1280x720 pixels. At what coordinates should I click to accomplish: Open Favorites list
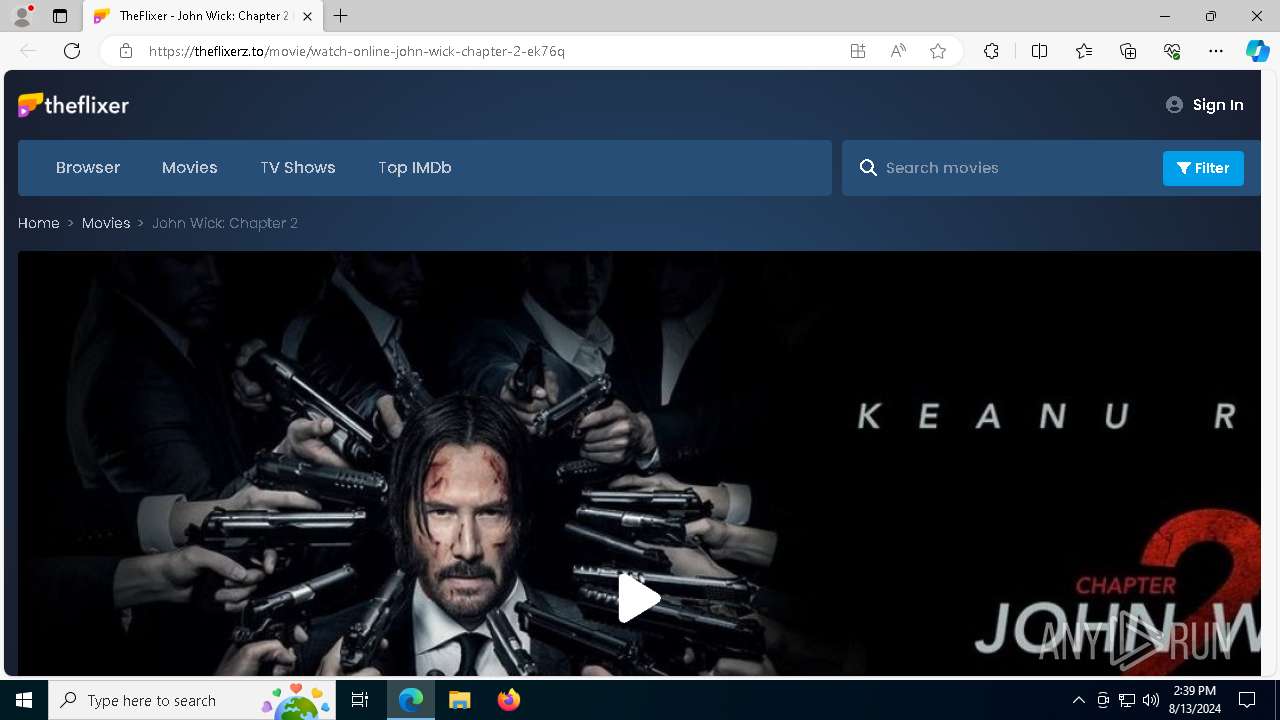(x=1084, y=51)
